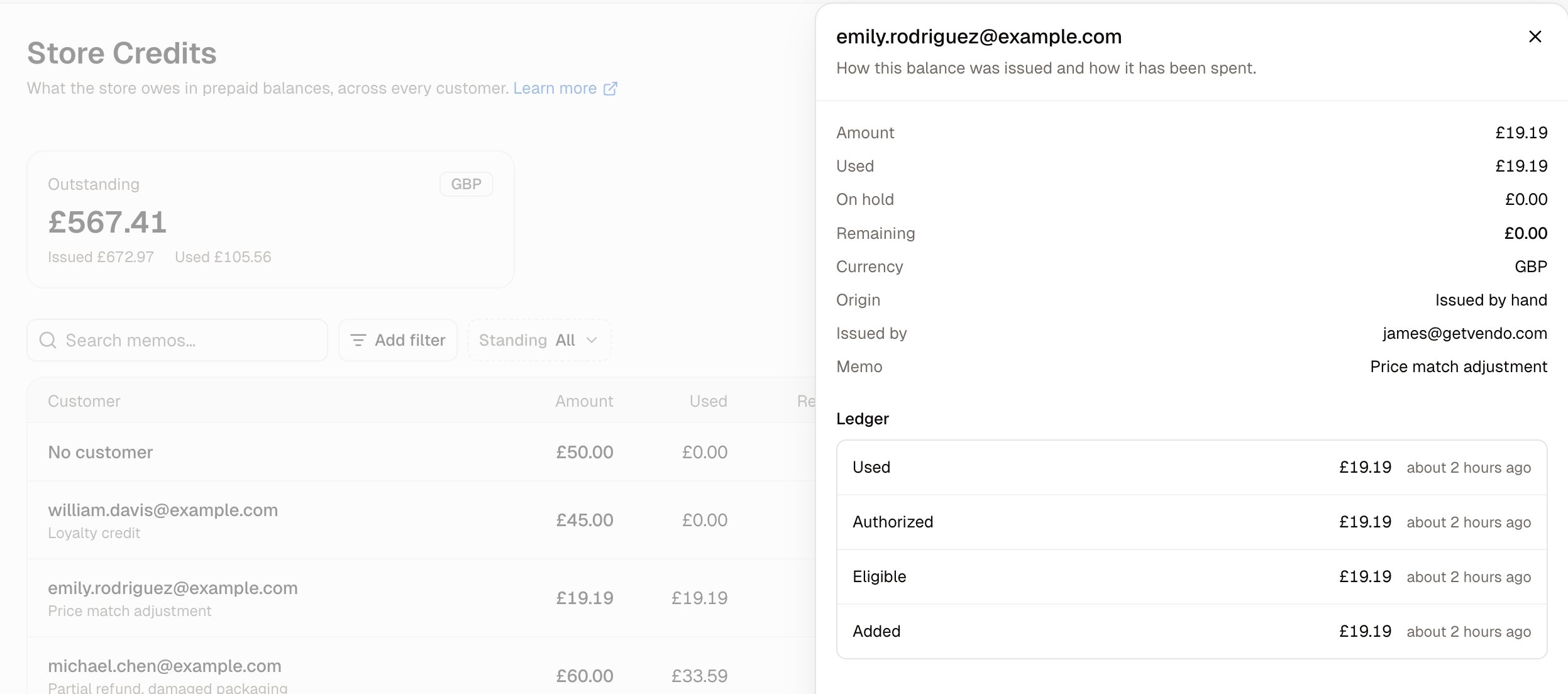Open the Learn more link
1568x694 pixels.
coord(555,89)
